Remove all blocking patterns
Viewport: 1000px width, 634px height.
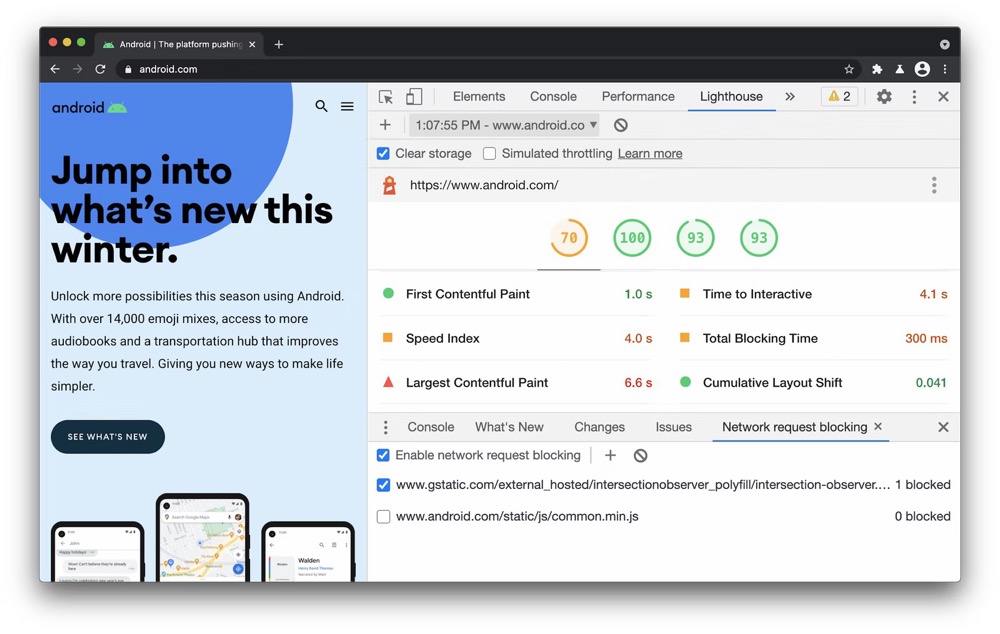click(x=640, y=455)
